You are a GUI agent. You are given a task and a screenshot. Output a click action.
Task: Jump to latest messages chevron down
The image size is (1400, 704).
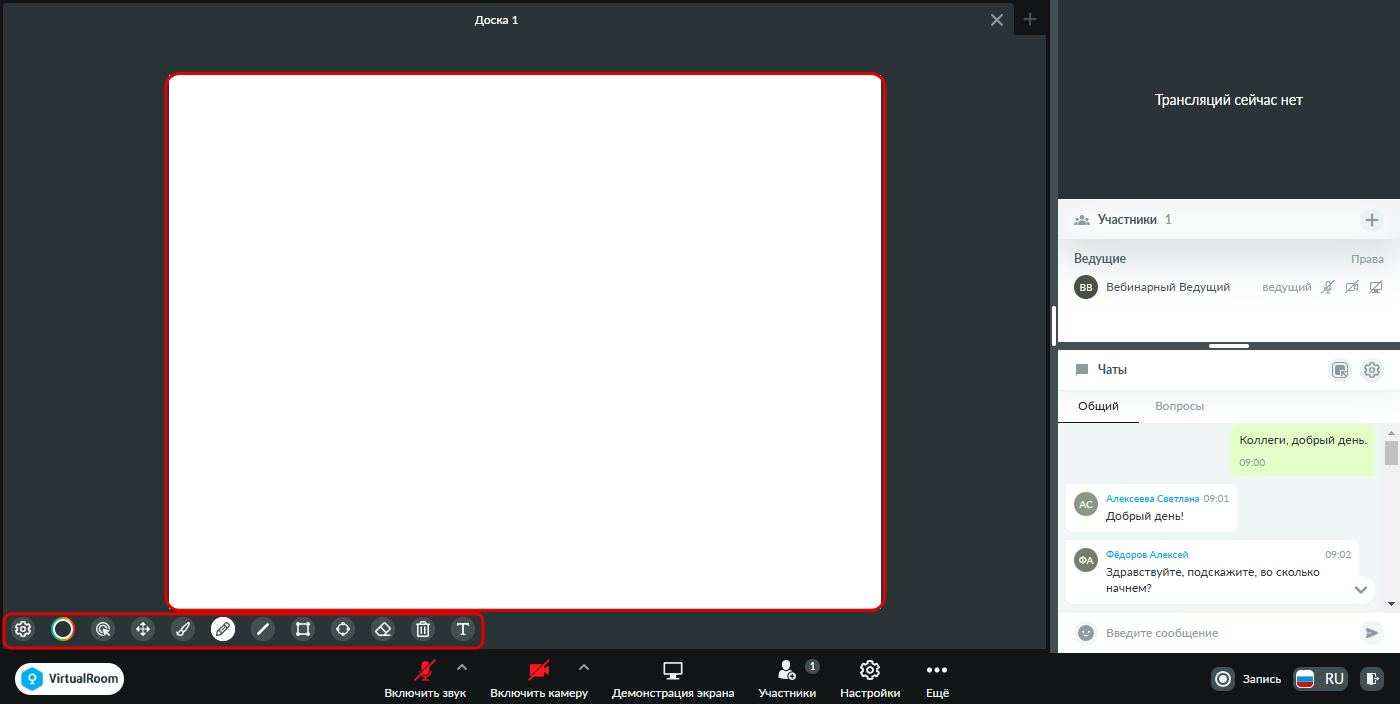point(1360,590)
